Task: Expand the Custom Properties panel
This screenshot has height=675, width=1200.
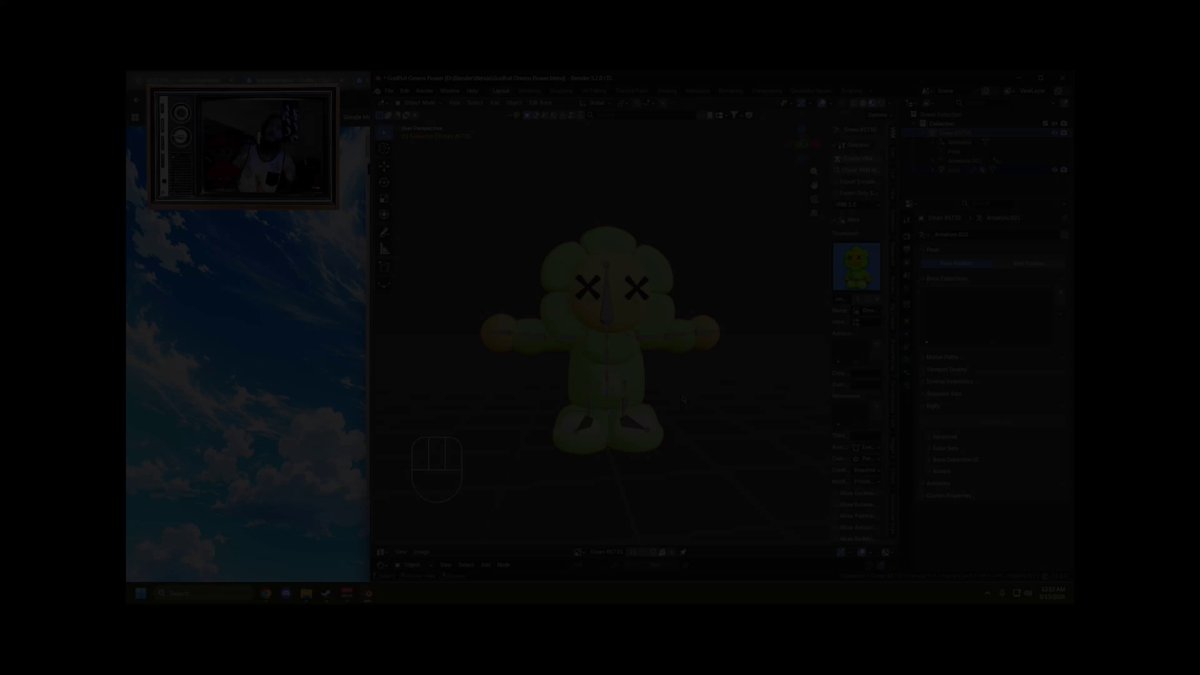Action: click(948, 495)
